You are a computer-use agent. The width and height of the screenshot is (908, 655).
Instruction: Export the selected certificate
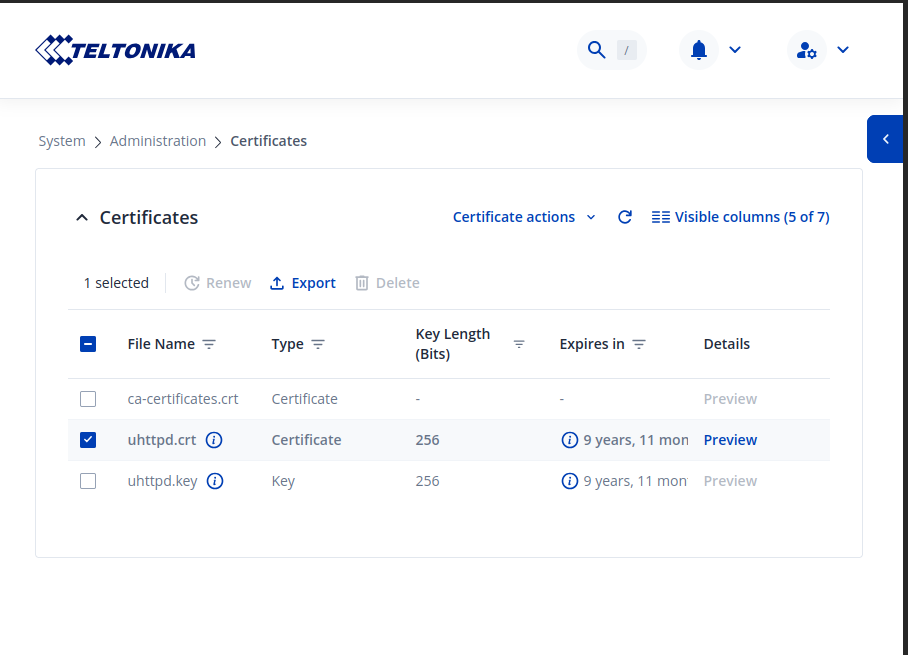303,283
